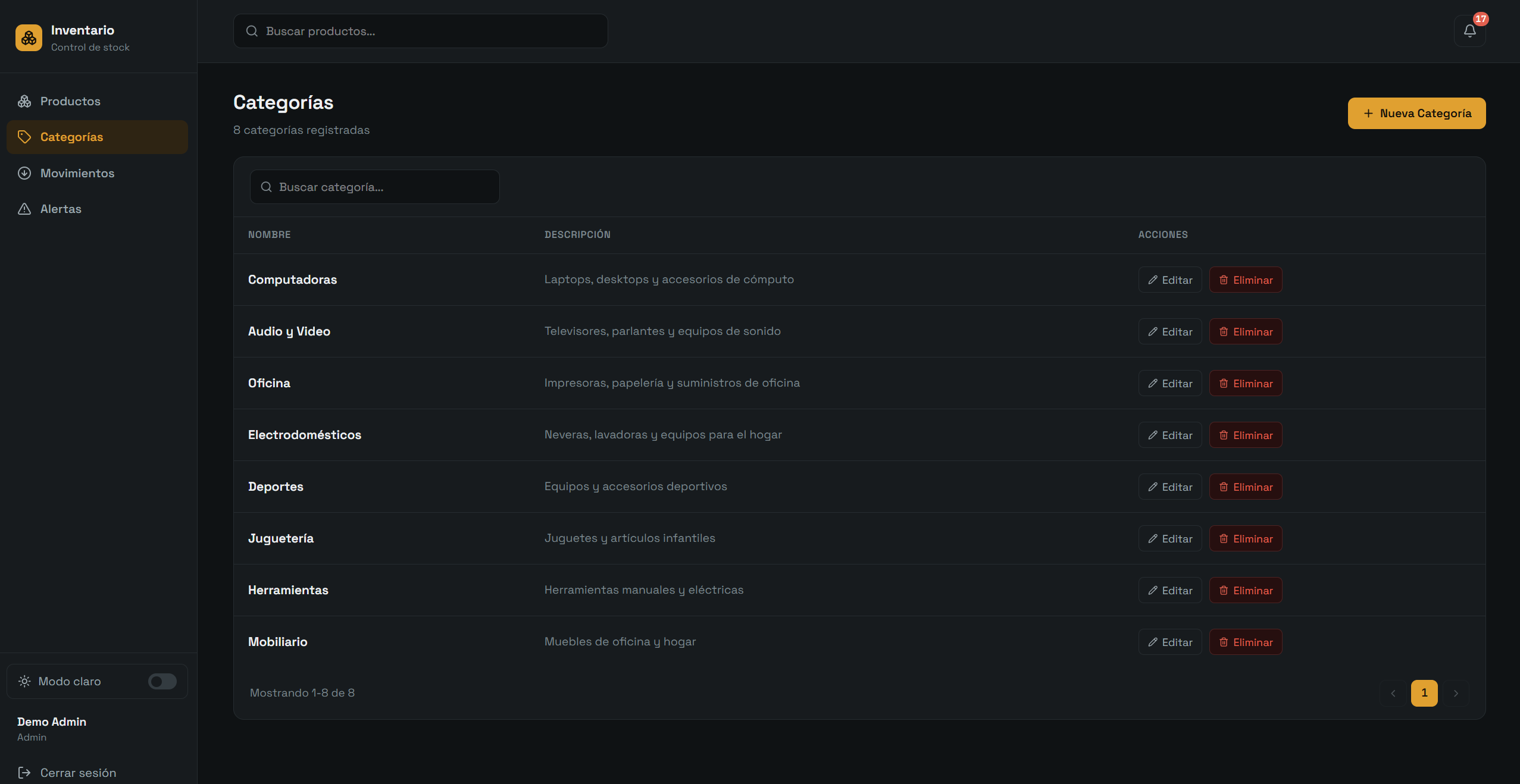
Task: Click the Cerrar sesión logout icon
Action: [x=24, y=773]
